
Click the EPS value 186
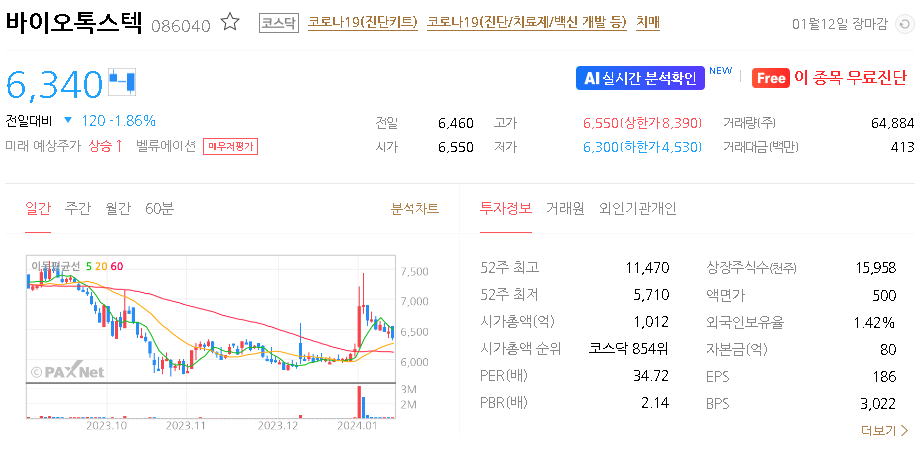point(885,376)
